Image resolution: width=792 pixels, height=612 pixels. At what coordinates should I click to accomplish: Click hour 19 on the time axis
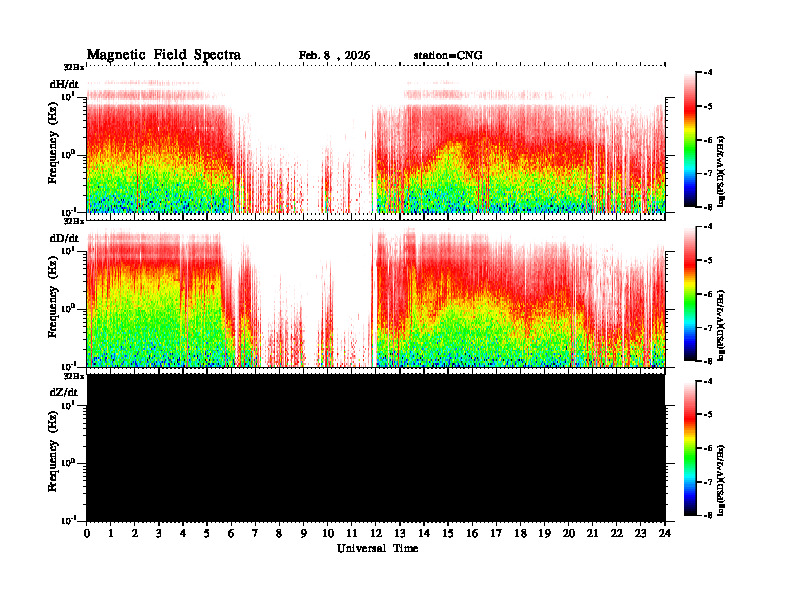pos(544,534)
